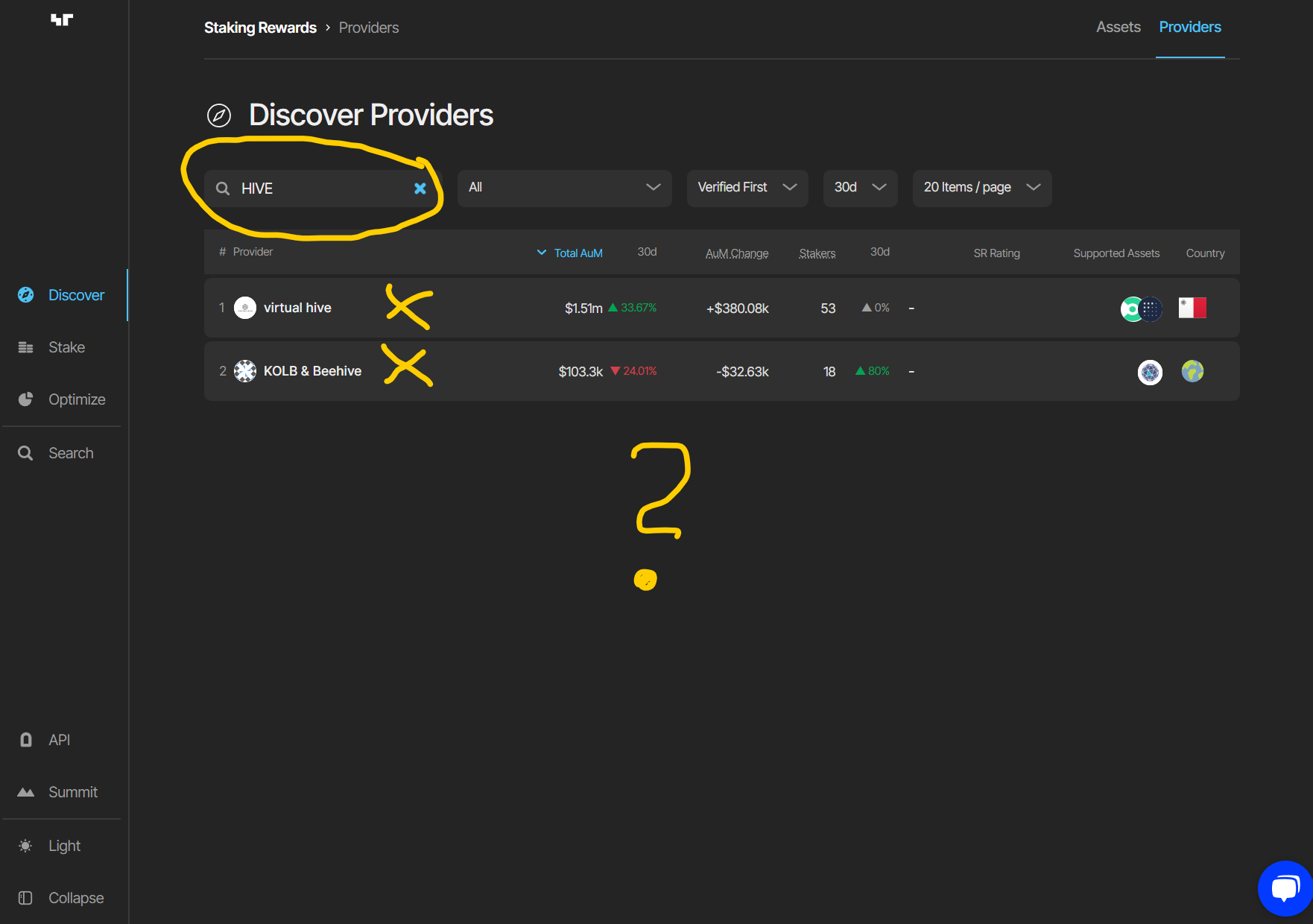Click the globe country icon for KOLB & Beehive

pyautogui.click(x=1192, y=371)
